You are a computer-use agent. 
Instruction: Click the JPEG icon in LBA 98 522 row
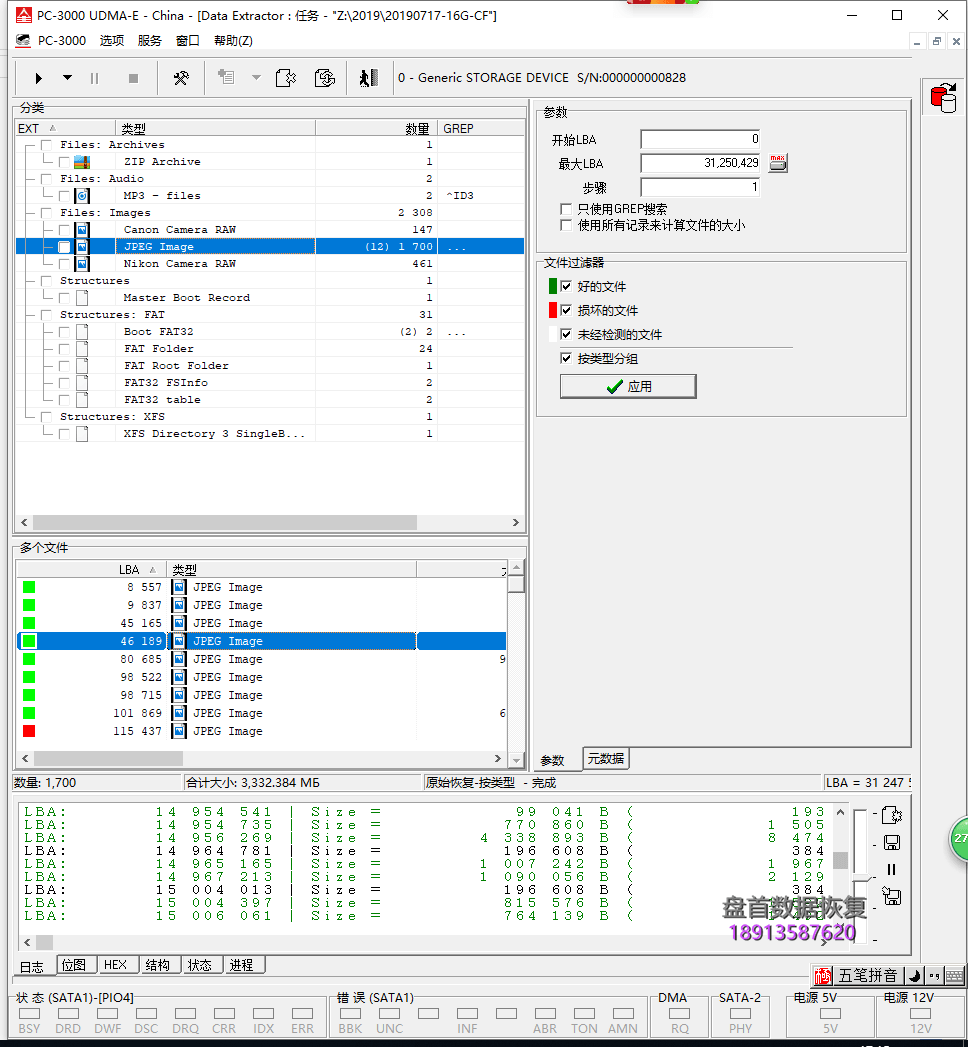click(179, 678)
